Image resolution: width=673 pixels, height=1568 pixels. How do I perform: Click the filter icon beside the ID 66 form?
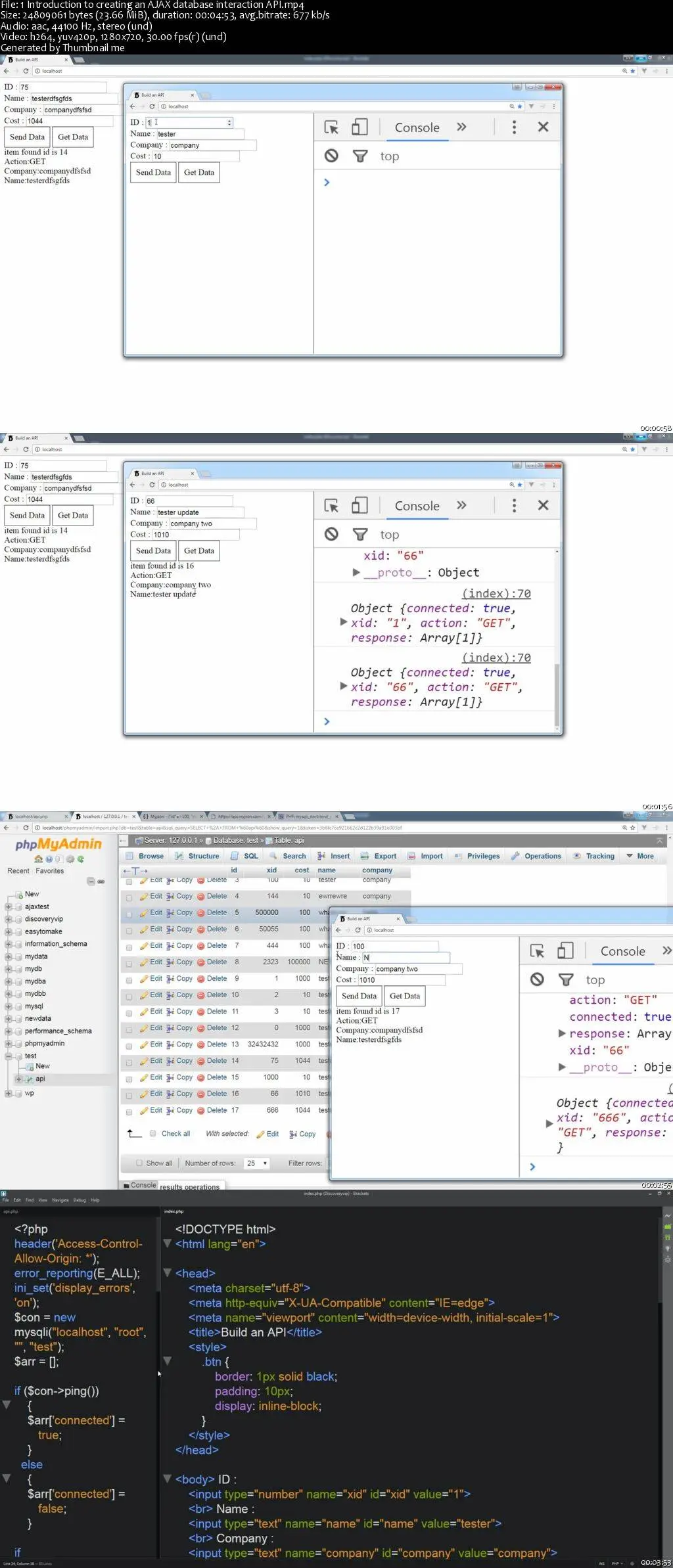360,535
